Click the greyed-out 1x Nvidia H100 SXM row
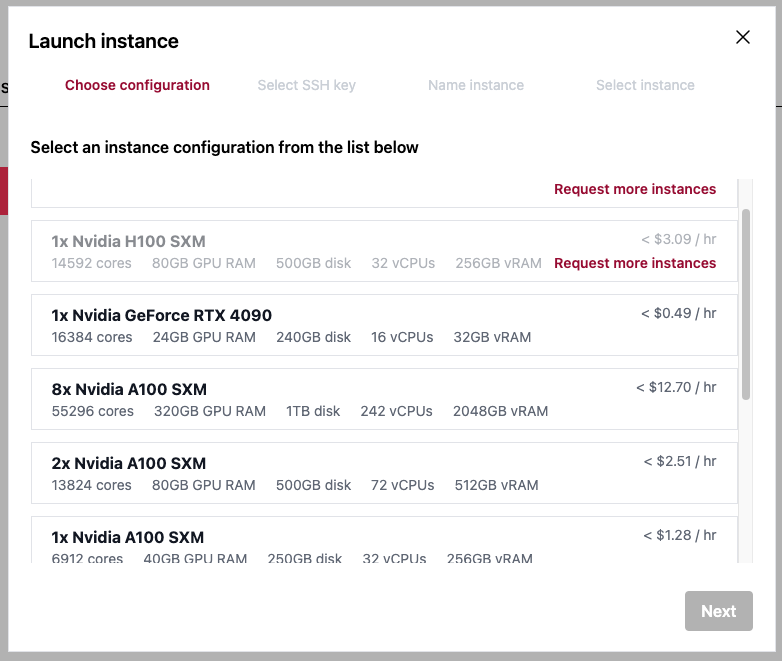Screen dimensions: 782x661 [300, 251]
